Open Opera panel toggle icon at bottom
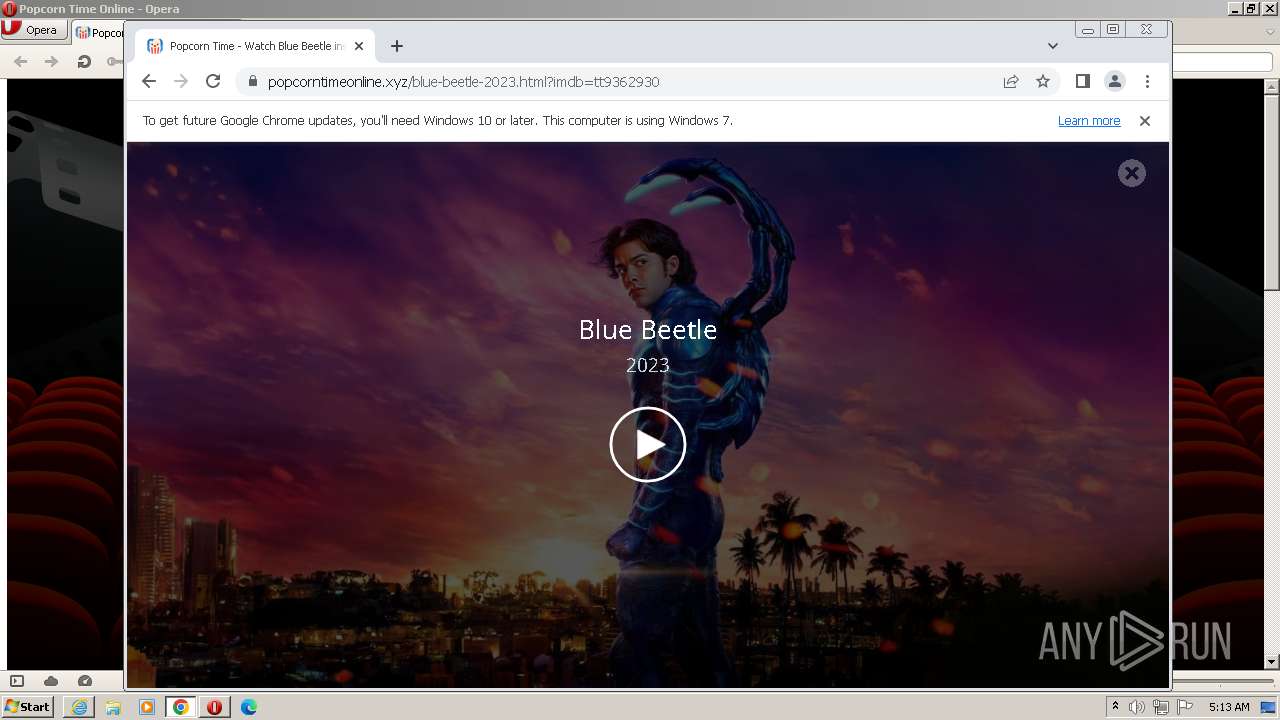The width and height of the screenshot is (1280, 720). point(17,681)
